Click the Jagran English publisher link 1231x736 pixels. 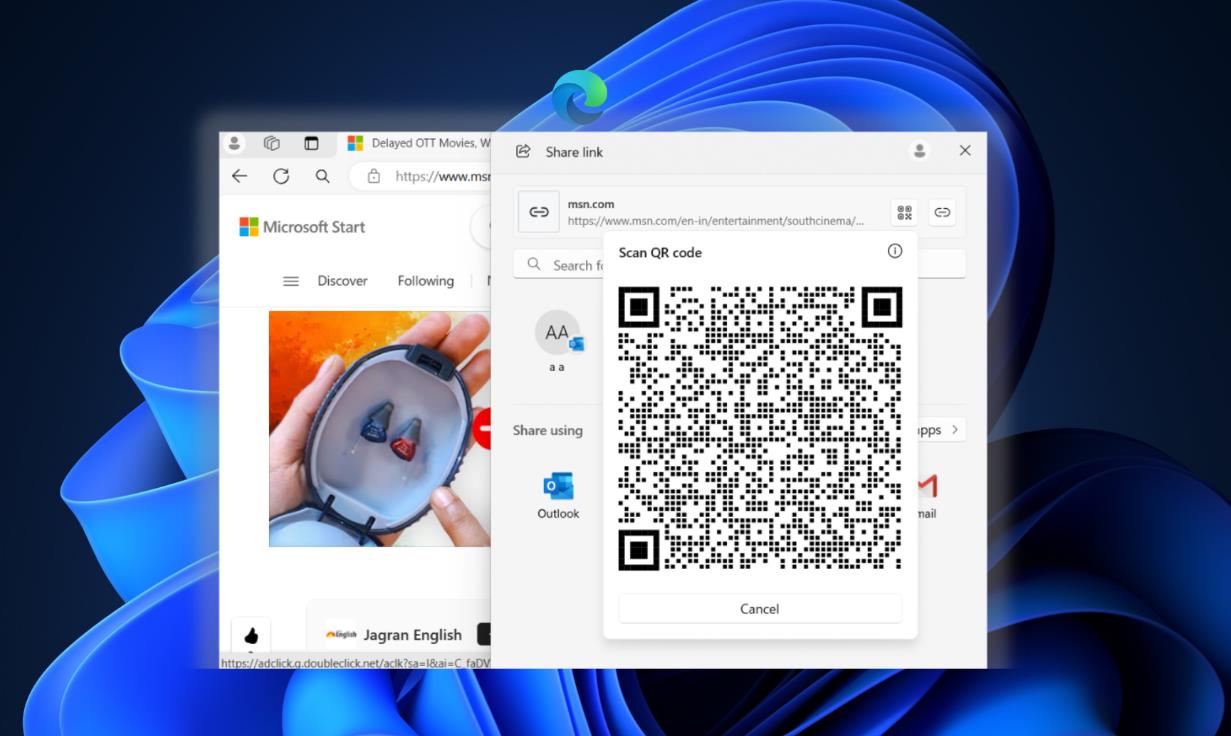412,635
